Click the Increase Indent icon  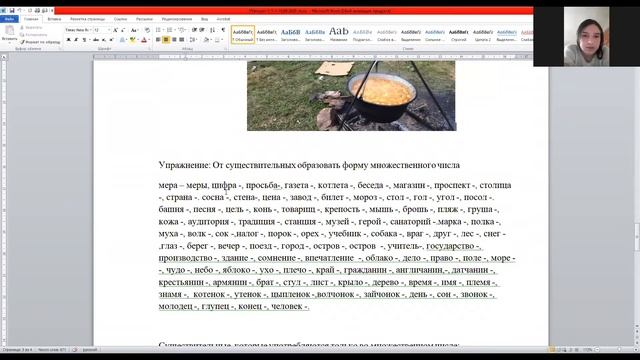(x=202, y=30)
